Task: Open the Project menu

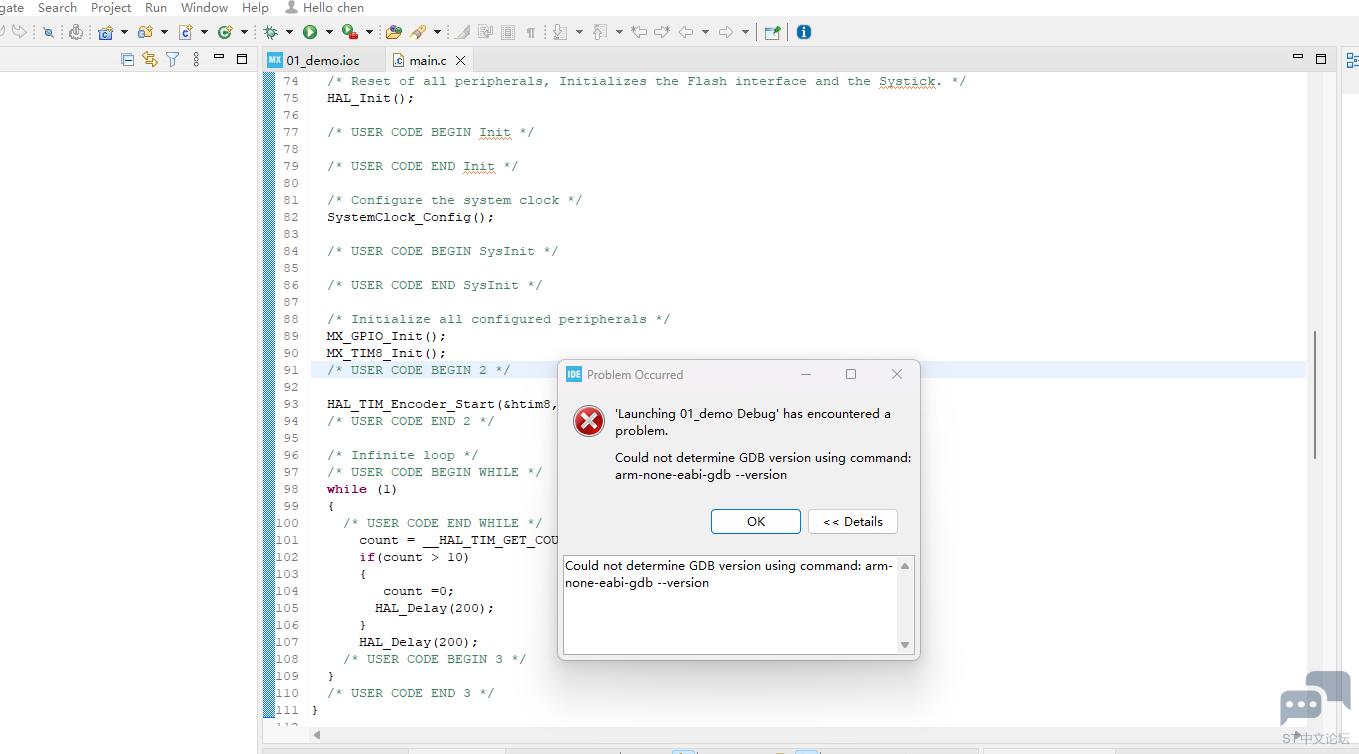Action: (111, 7)
